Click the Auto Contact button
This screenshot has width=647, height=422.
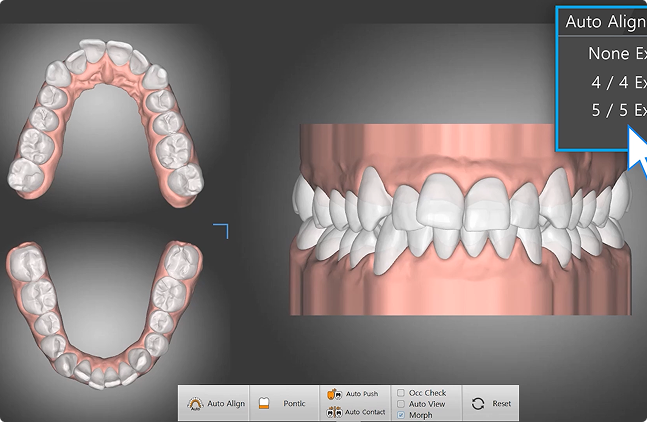pos(355,412)
